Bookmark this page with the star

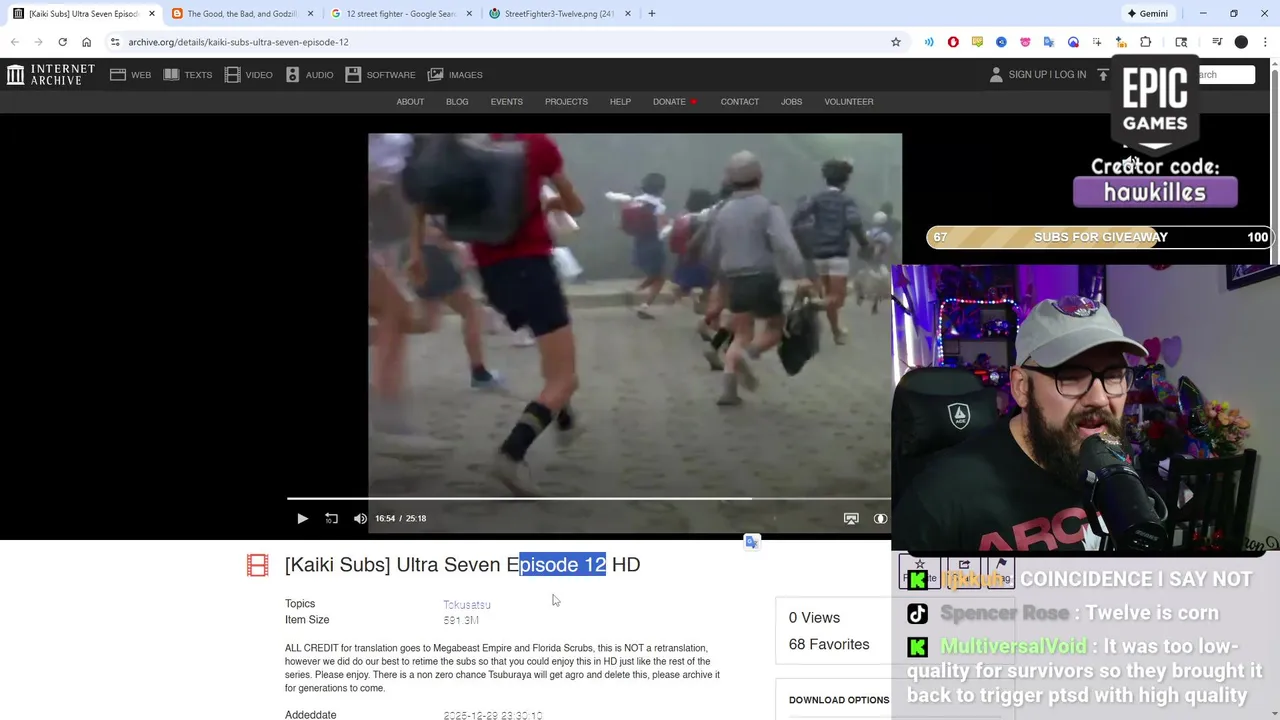point(896,42)
